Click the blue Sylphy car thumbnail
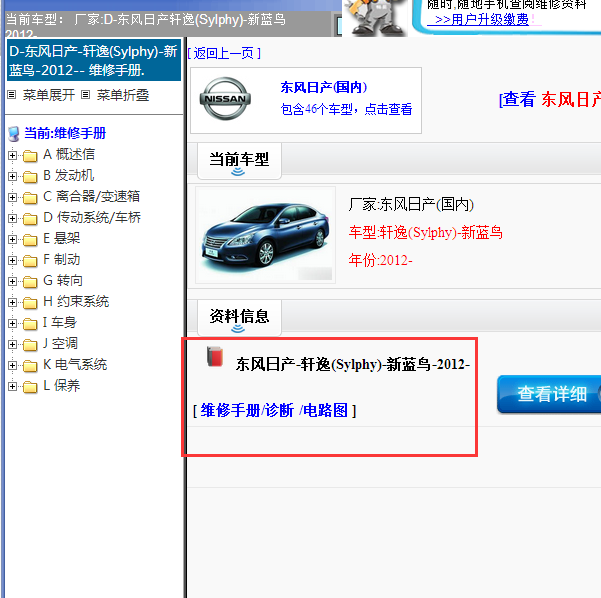This screenshot has width=601, height=598. 266,235
